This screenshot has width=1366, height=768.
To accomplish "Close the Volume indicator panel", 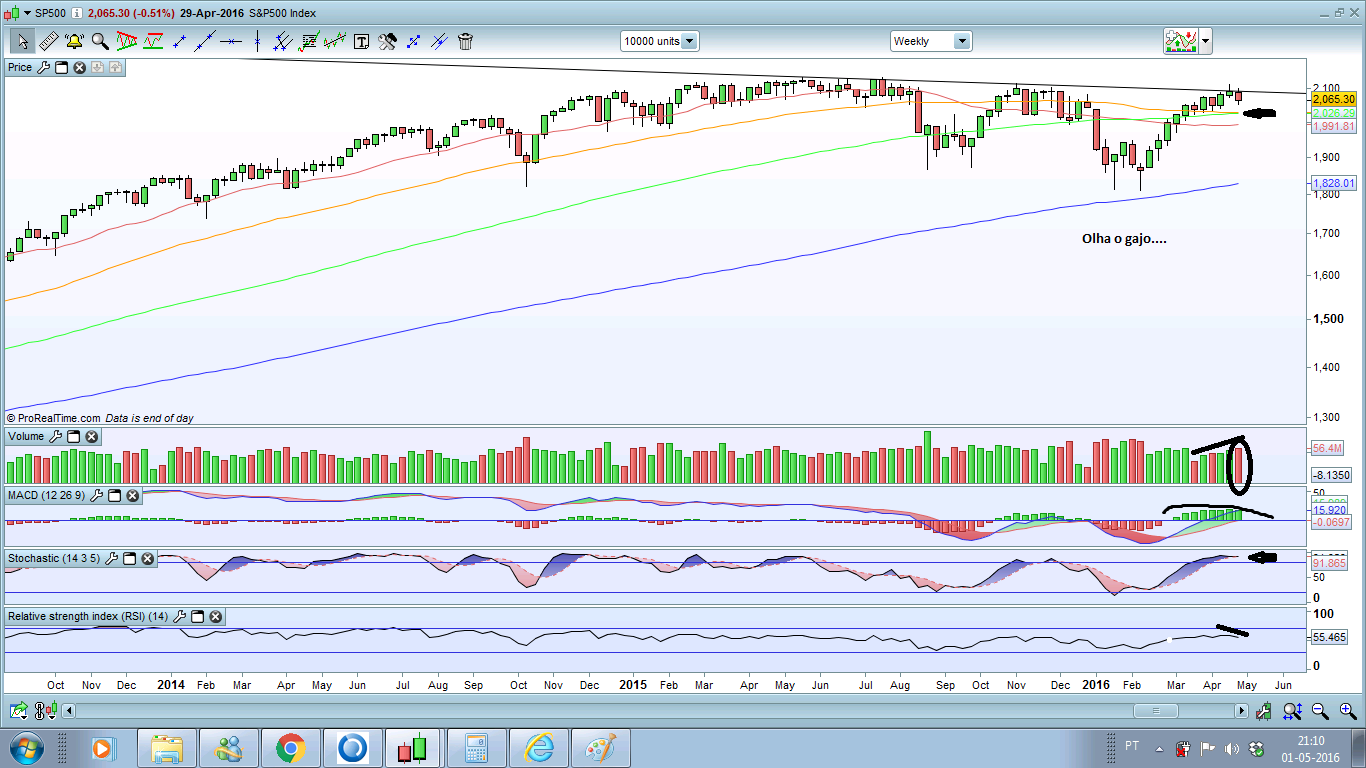I will pyautogui.click(x=91, y=436).
